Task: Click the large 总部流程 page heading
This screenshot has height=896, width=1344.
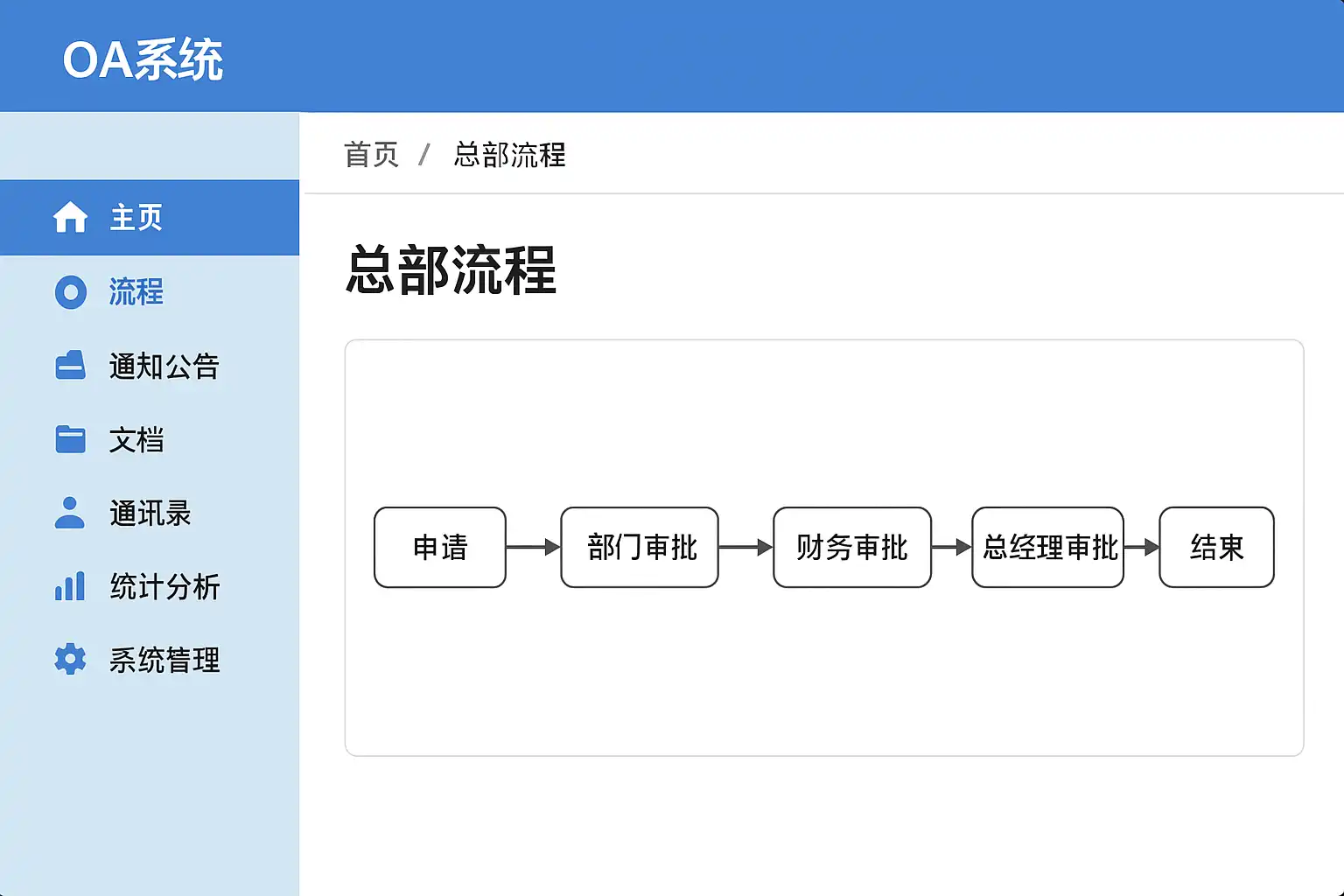Action: (451, 269)
